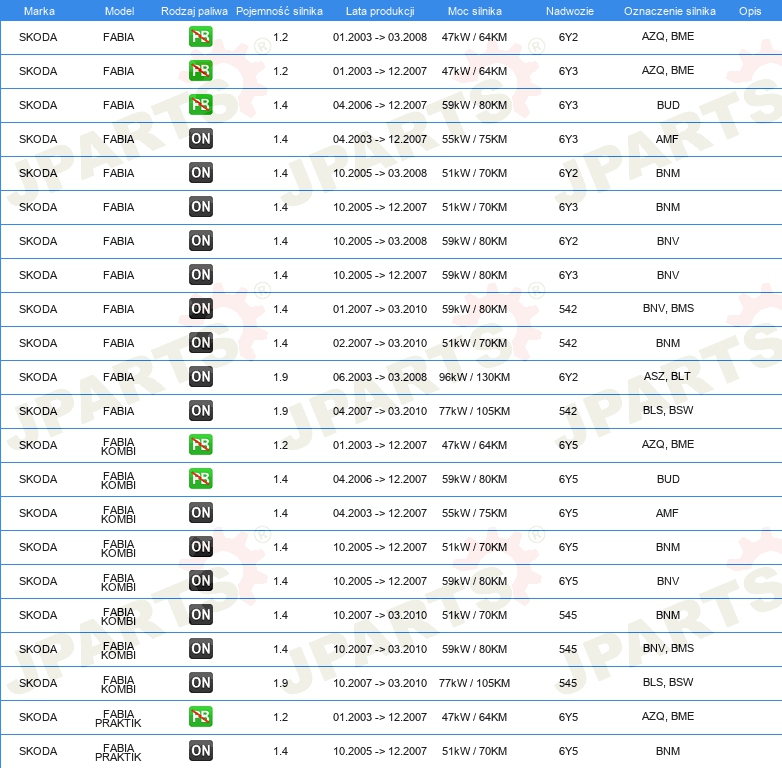Click FABIA PRAKTIK model in 1.2 row
Image resolution: width=782 pixels, height=768 pixels.
[x=118, y=718]
